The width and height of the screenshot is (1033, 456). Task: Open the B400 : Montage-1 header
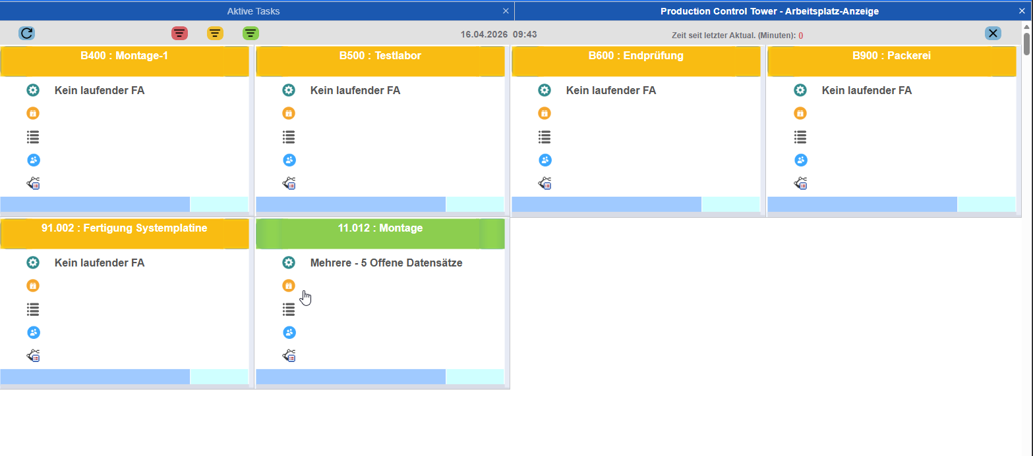click(125, 61)
